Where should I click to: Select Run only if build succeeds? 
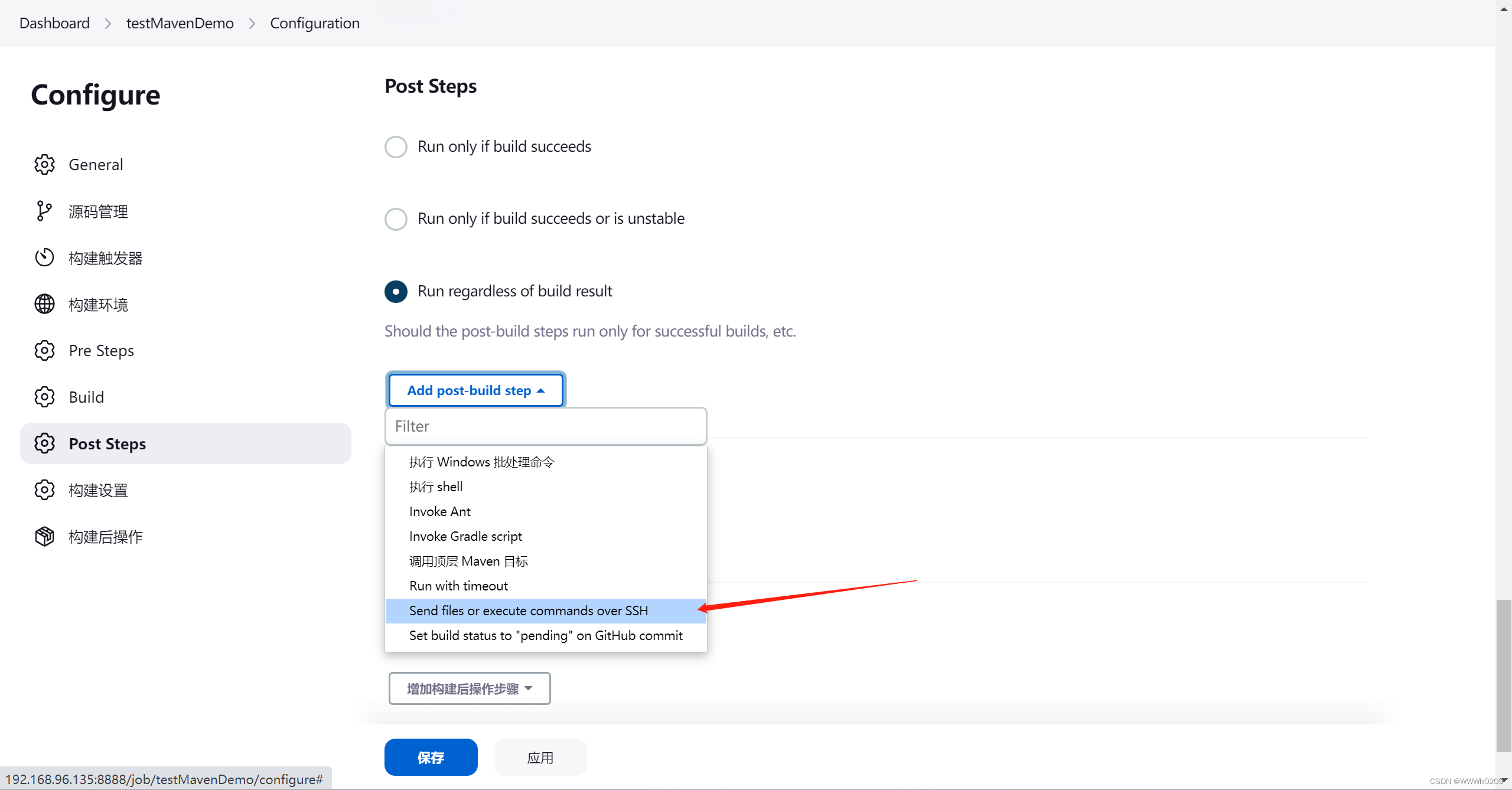396,147
